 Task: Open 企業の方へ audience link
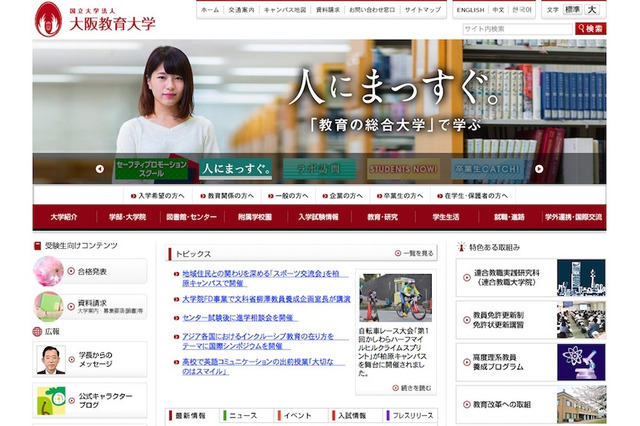(342, 196)
